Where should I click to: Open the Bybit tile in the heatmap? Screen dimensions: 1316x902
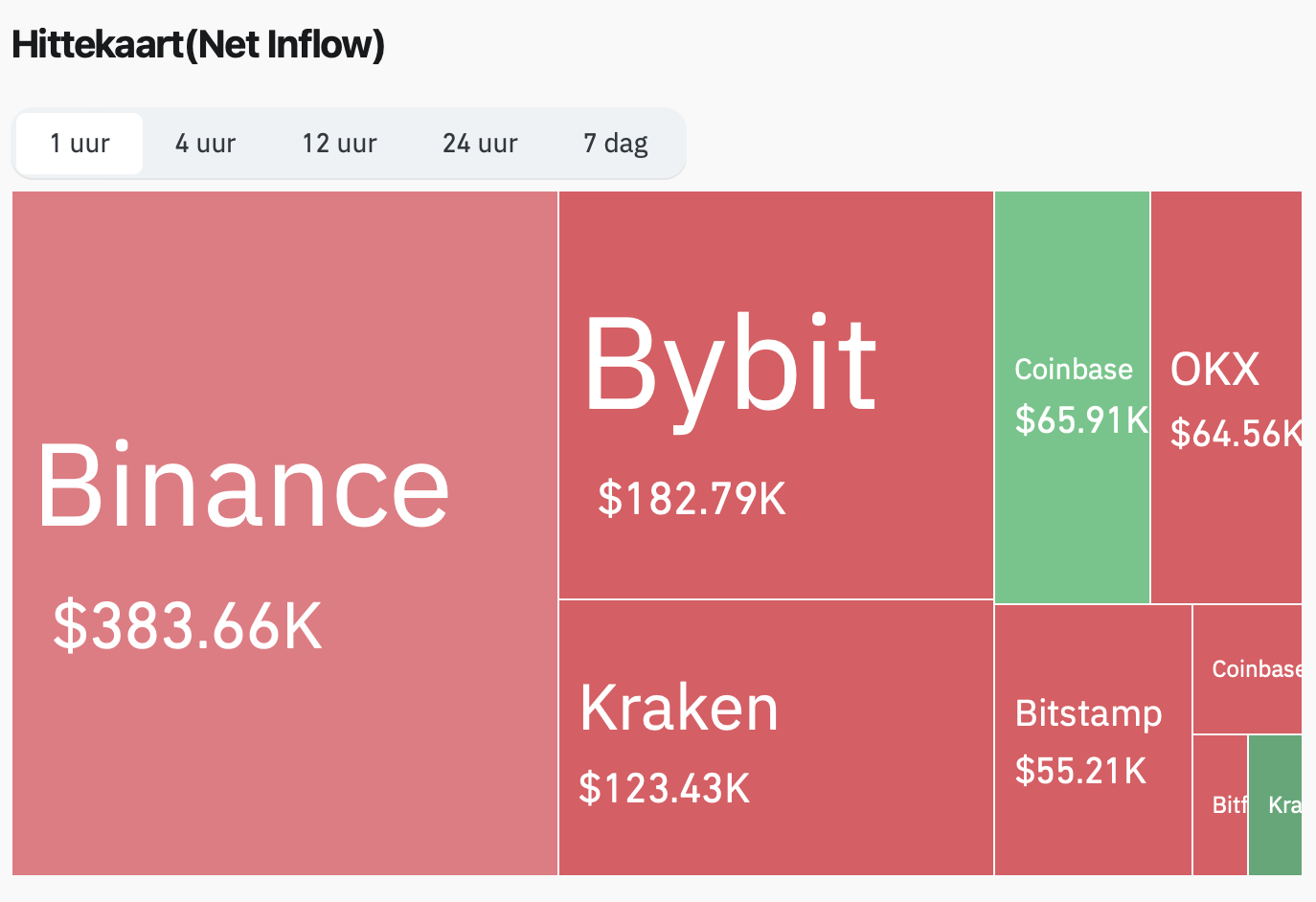[x=776, y=393]
